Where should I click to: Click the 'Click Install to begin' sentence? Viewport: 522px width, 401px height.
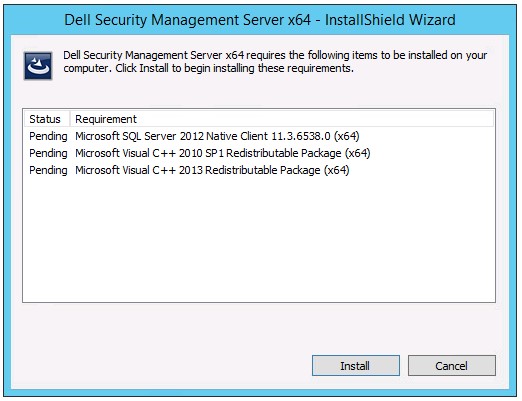click(234, 68)
